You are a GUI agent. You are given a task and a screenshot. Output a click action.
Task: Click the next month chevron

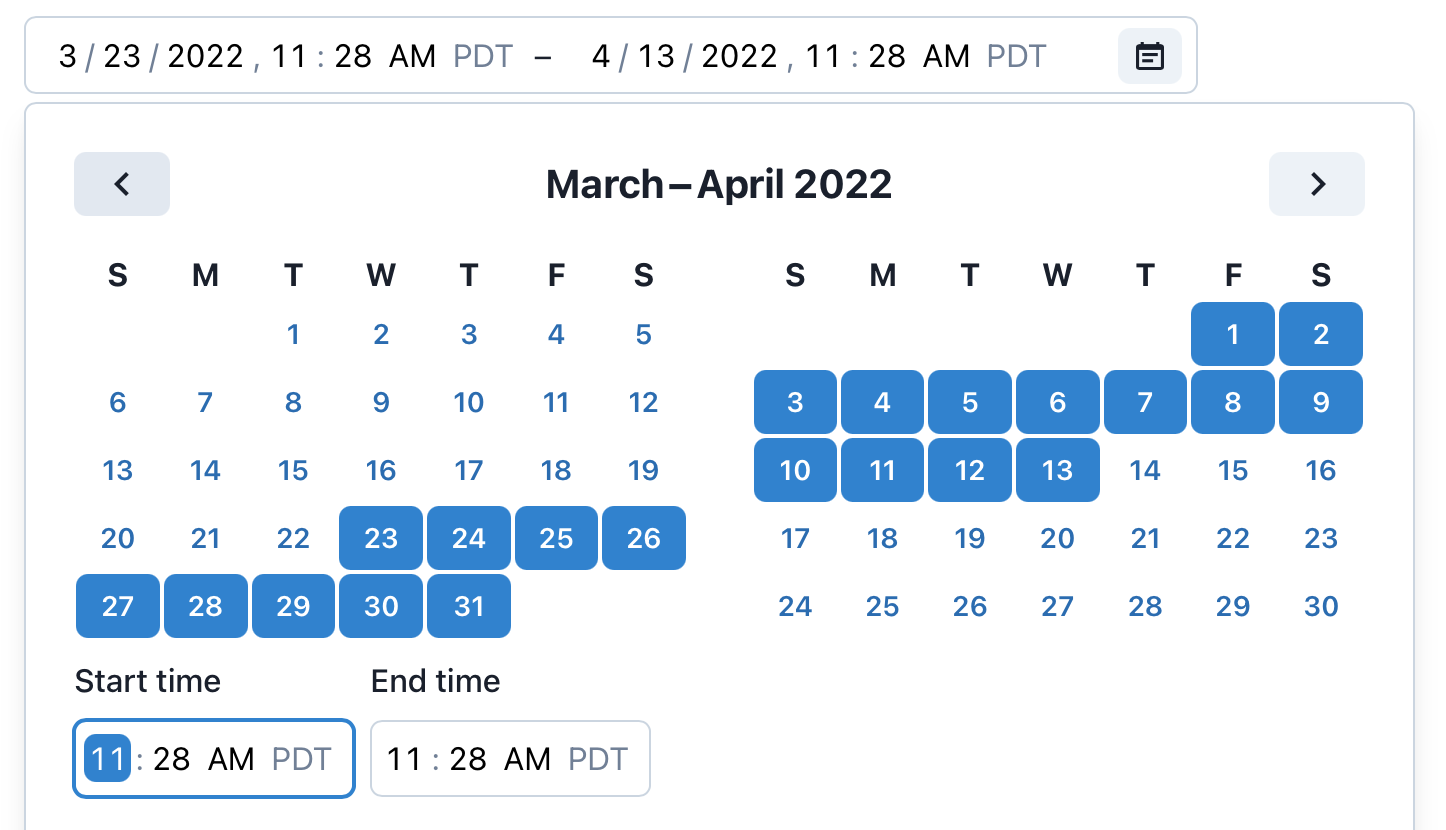[1317, 184]
